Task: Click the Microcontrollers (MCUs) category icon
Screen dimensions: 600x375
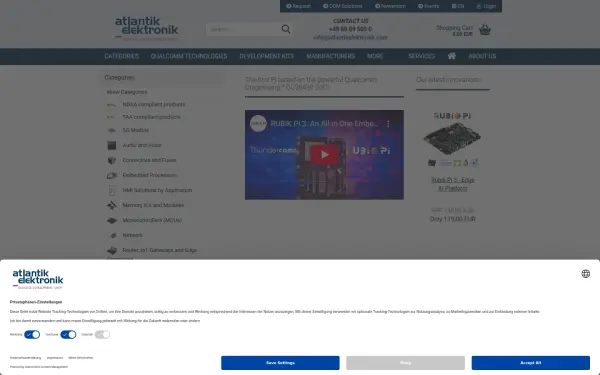Action: [x=111, y=220]
